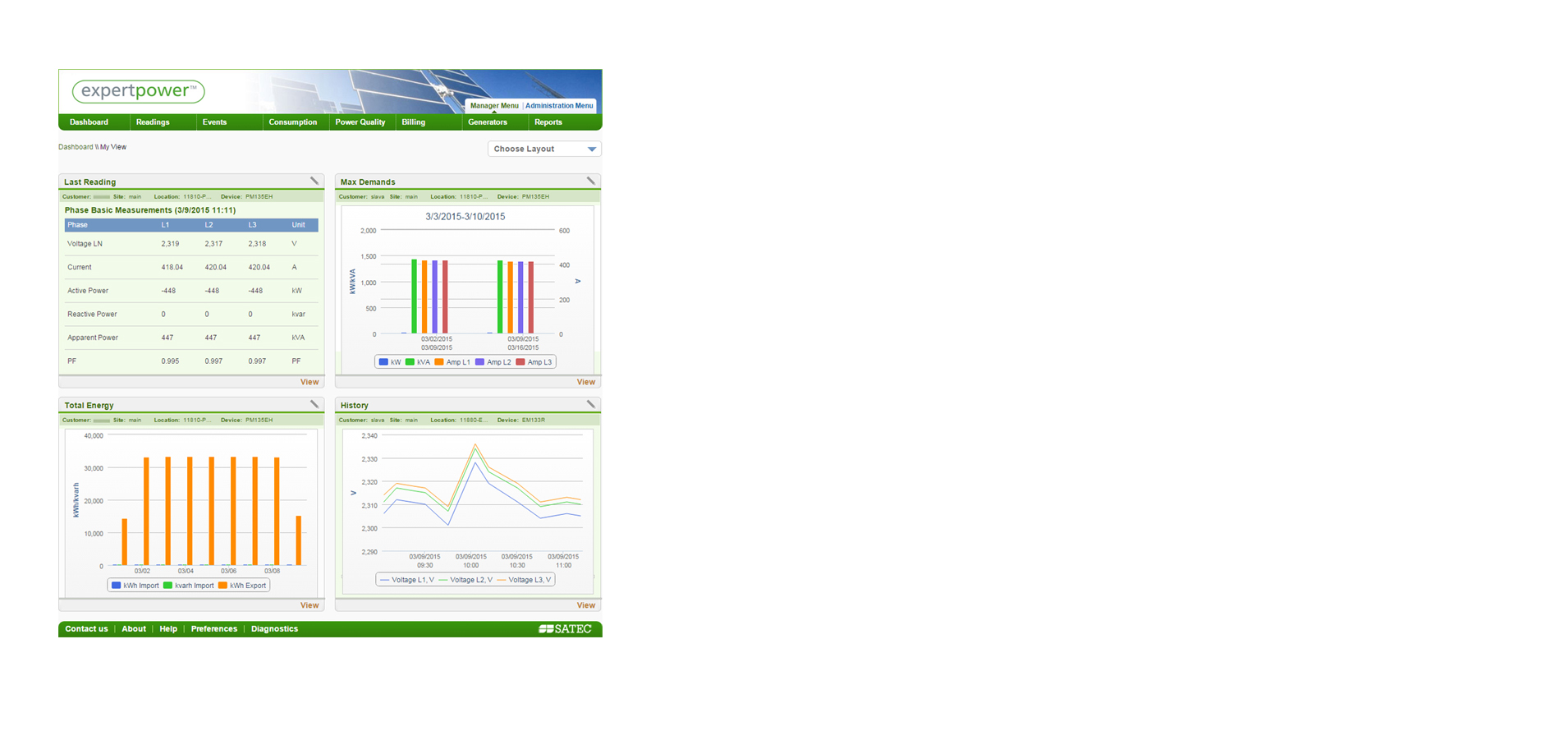Click View link under Last Reading panel
1568x731 pixels.
point(309,382)
